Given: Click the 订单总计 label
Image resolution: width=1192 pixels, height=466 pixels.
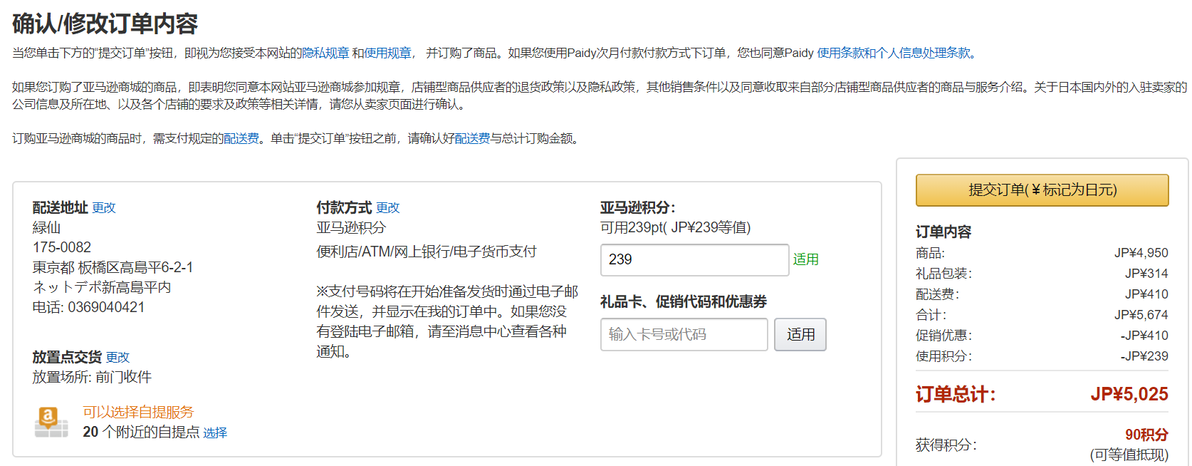Looking at the screenshot, I should click(x=956, y=395).
